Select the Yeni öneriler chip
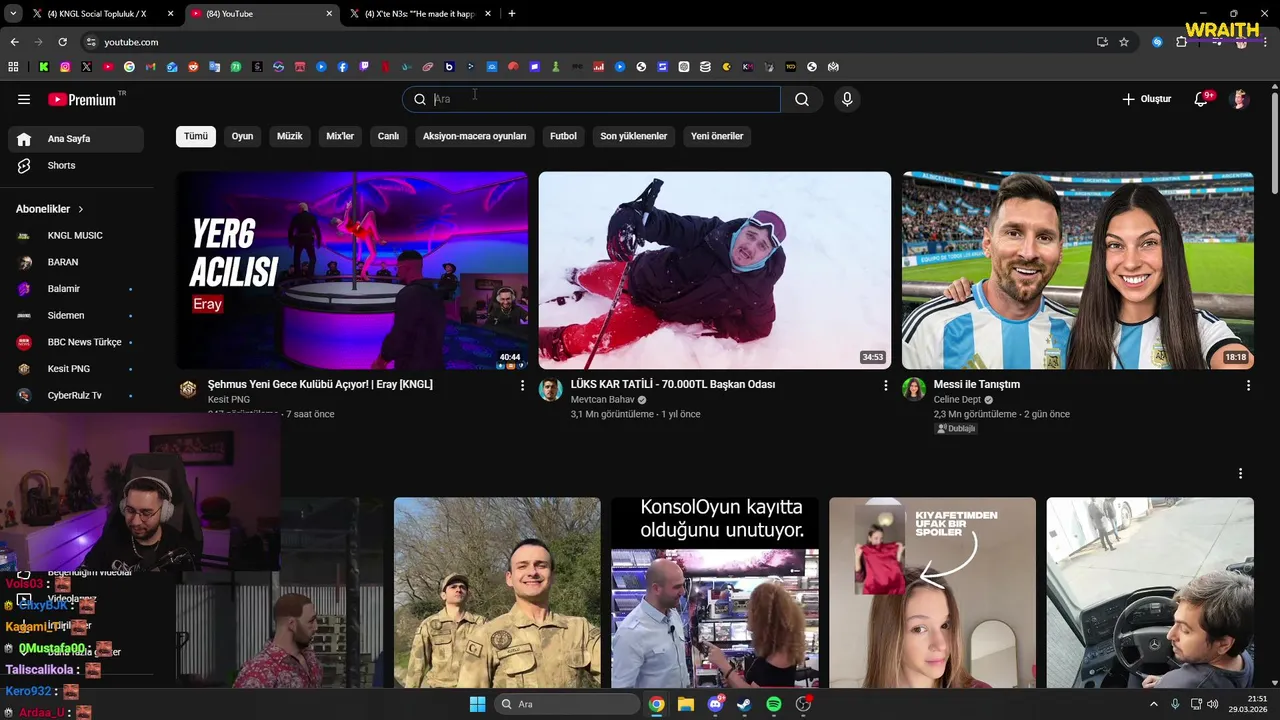 point(717,136)
